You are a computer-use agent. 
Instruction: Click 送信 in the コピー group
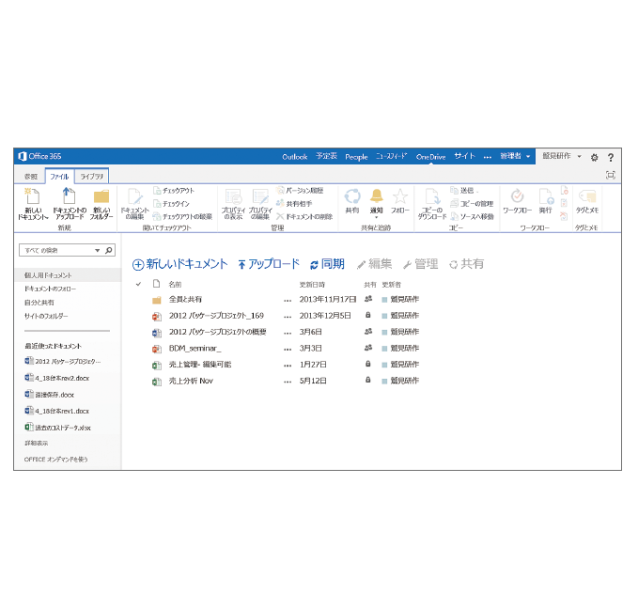(x=462, y=190)
